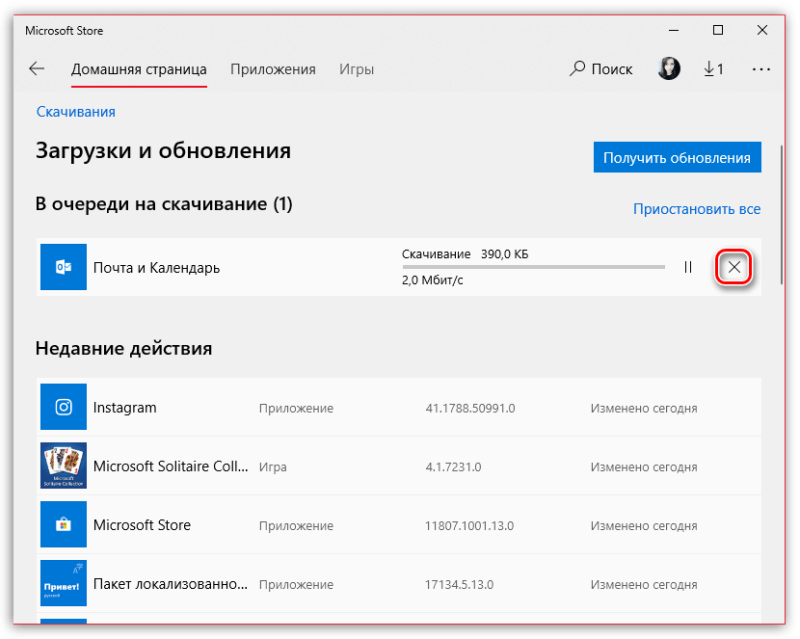
Task: Minimize the Microsoft Store window
Action: point(673,30)
